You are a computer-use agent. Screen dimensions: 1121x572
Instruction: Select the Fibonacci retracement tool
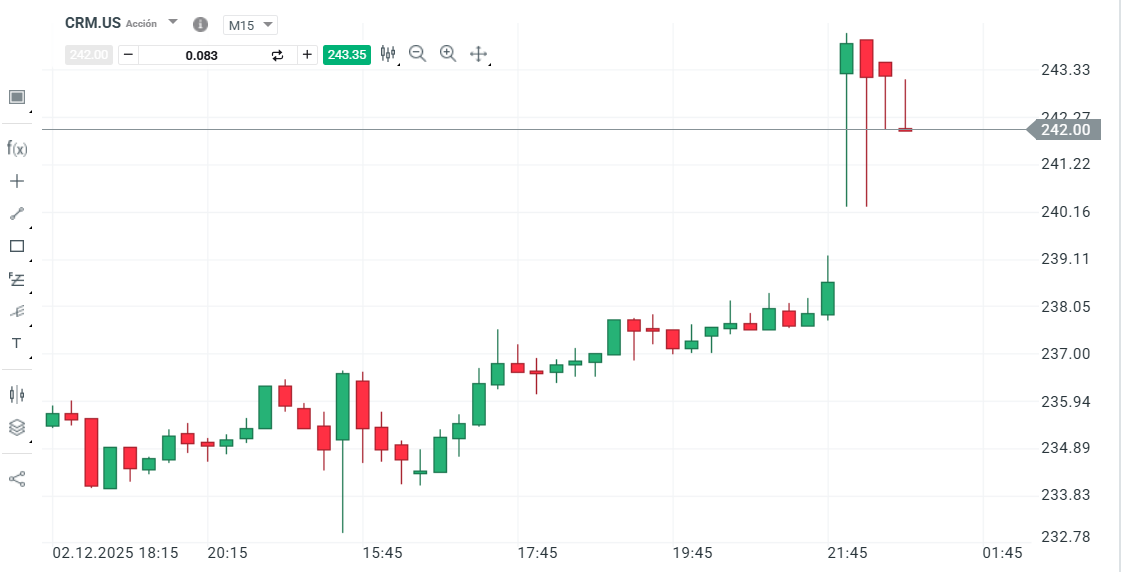click(17, 279)
